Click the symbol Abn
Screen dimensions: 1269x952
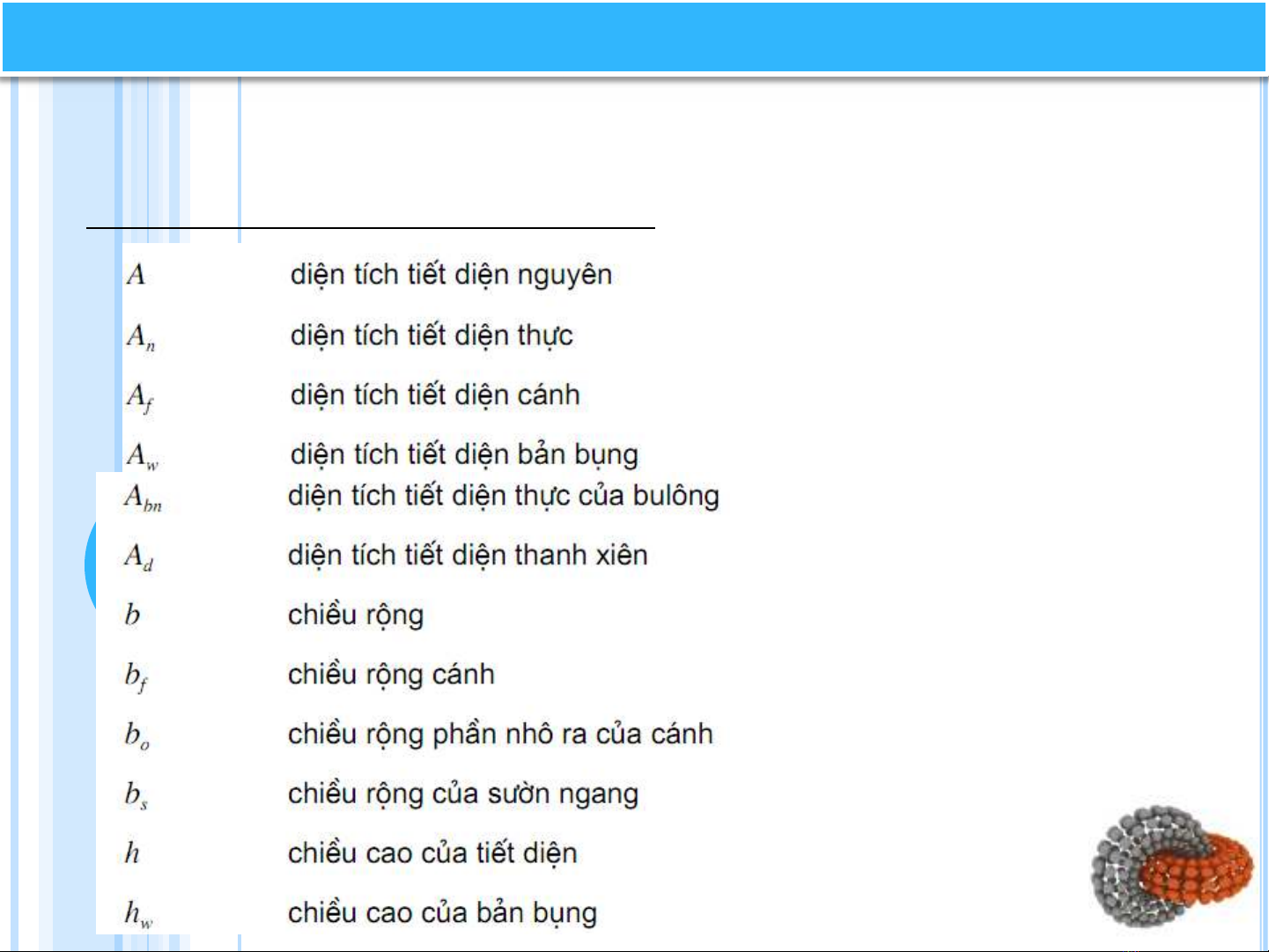(143, 498)
